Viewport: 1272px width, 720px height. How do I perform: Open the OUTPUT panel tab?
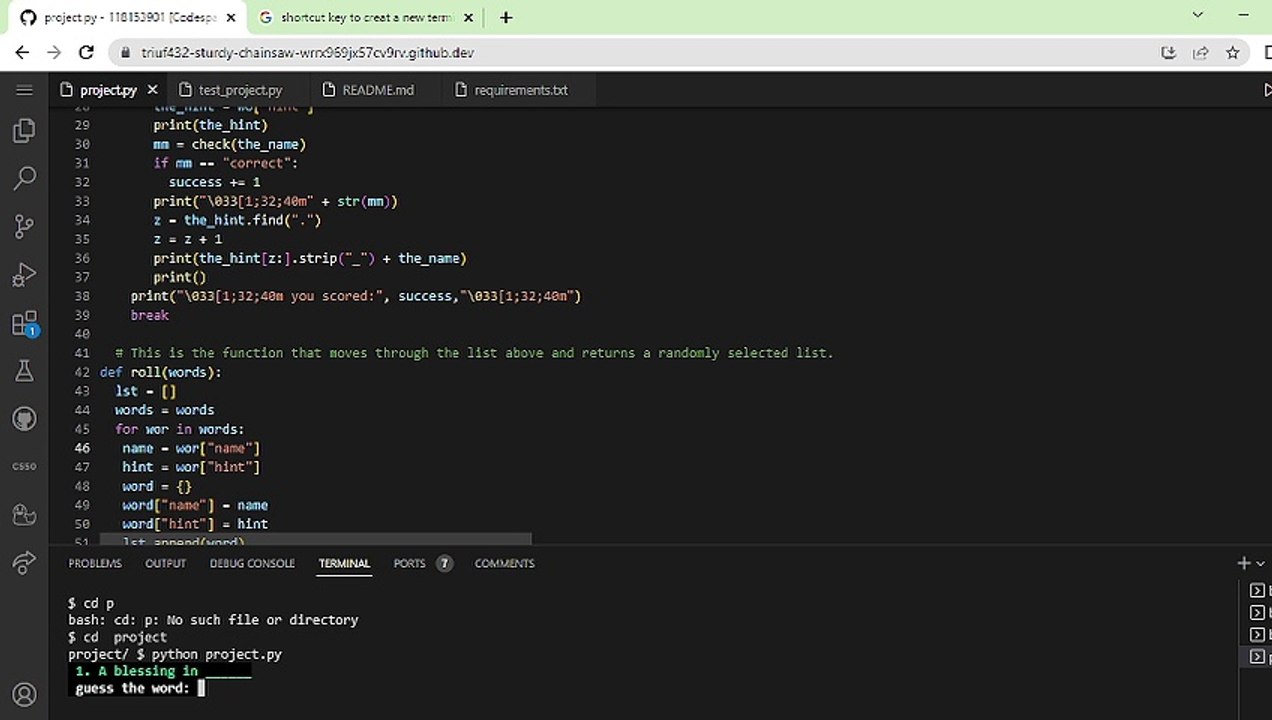pos(166,564)
